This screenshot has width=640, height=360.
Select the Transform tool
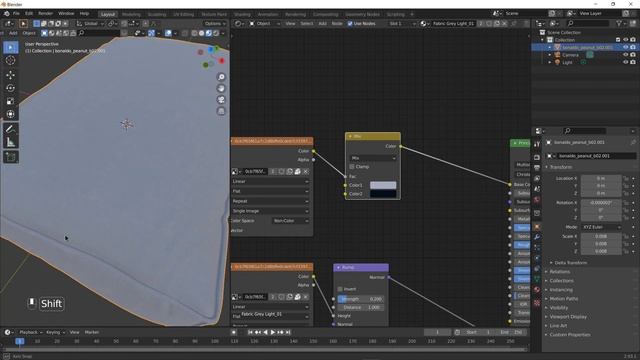click(11, 114)
